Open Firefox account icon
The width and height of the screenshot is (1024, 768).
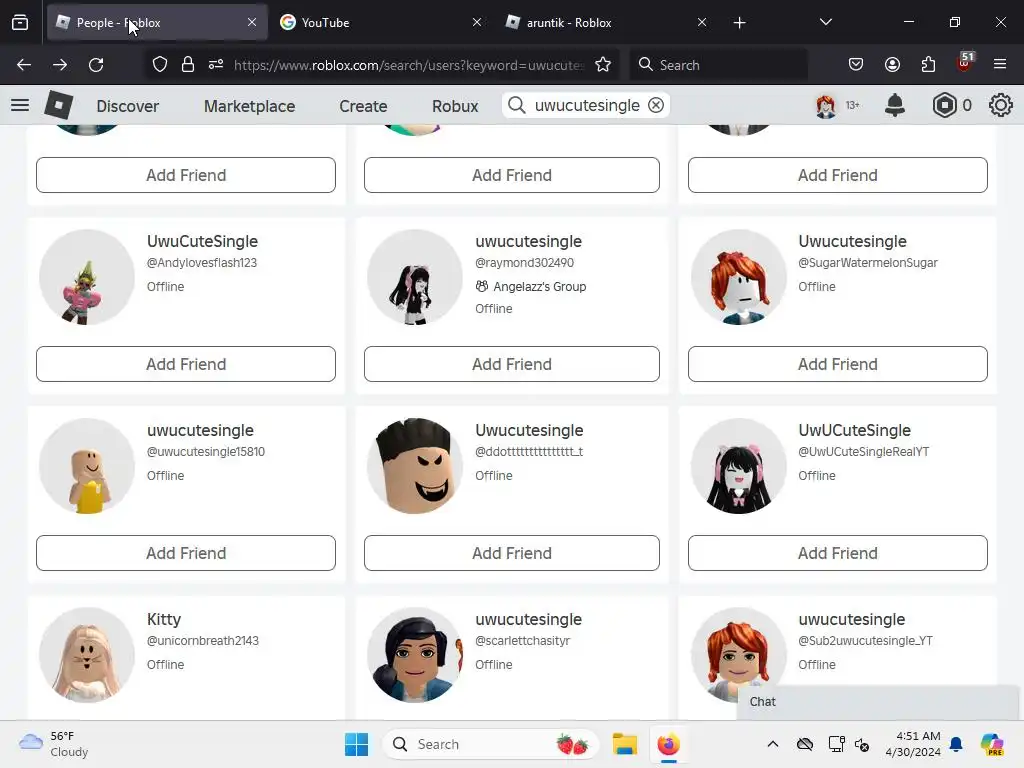[892, 65]
